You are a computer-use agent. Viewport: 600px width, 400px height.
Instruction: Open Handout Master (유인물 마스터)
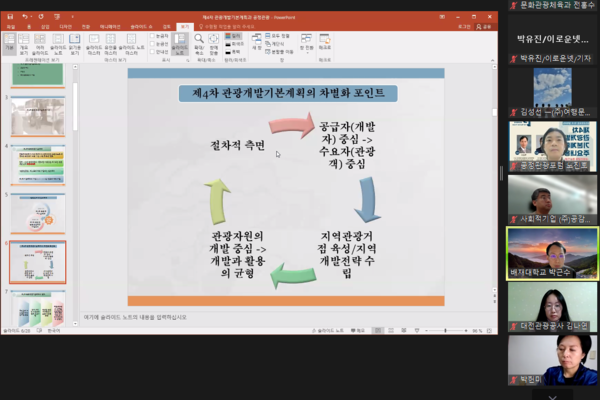[x=111, y=44]
